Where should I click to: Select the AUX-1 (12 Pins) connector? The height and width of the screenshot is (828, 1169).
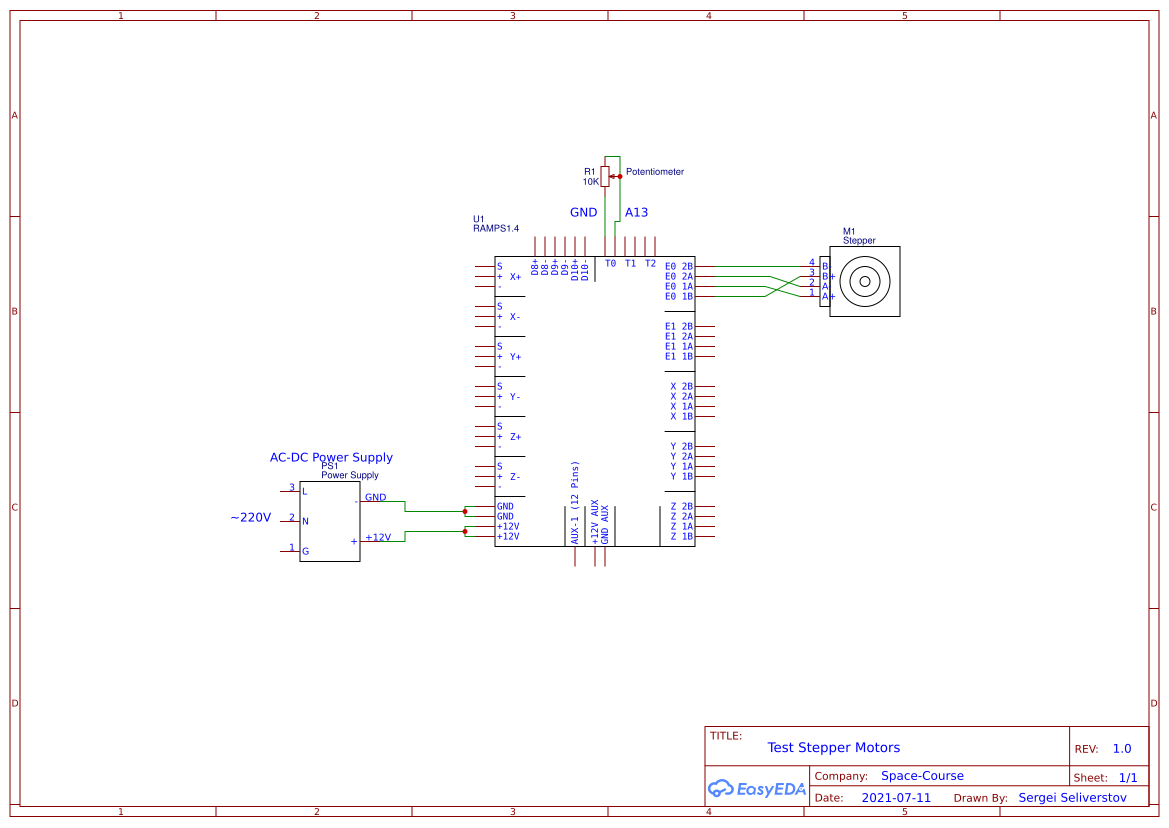pos(573,500)
